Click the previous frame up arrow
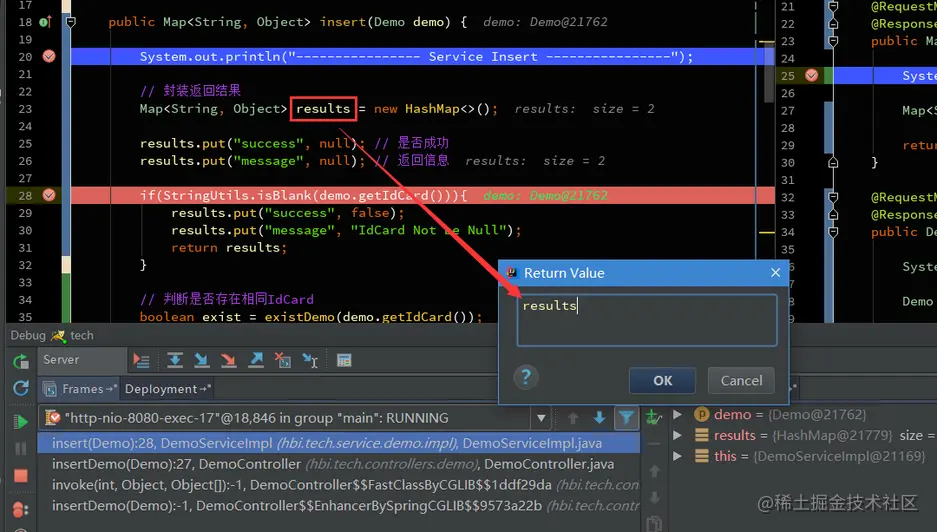This screenshot has height=532, width=937. click(x=572, y=418)
